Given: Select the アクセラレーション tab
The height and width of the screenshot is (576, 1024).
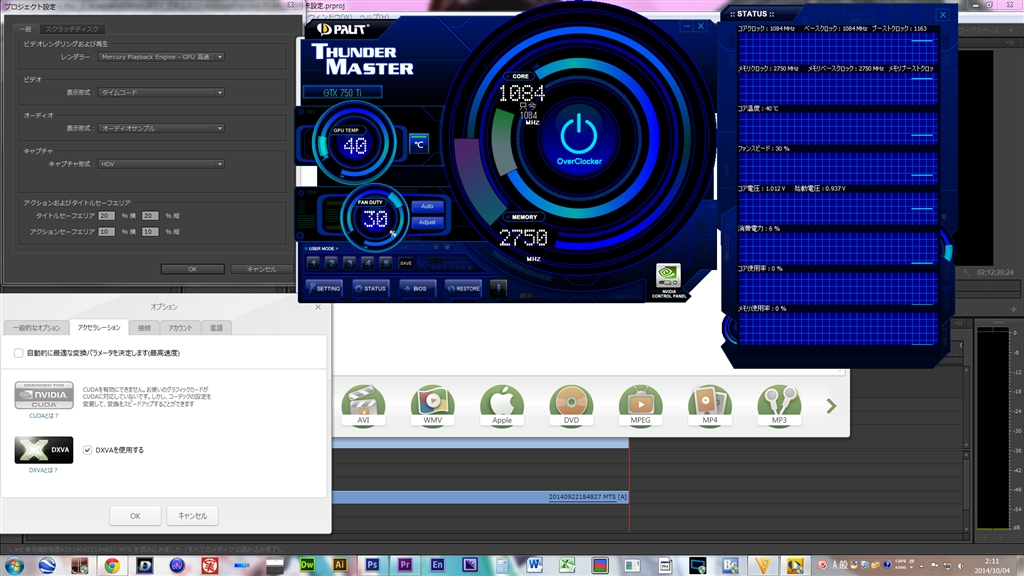Looking at the screenshot, I should (99, 327).
